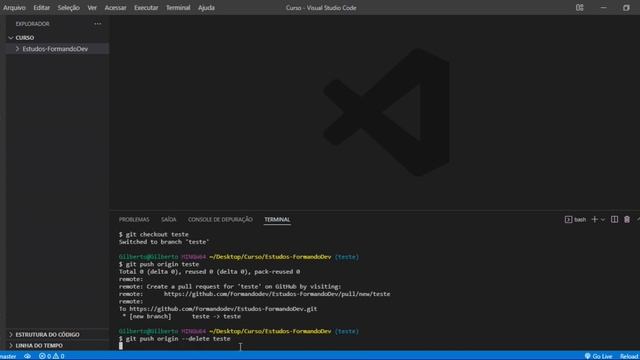Click the Reload status bar item
The image size is (640, 360).
(629, 356)
